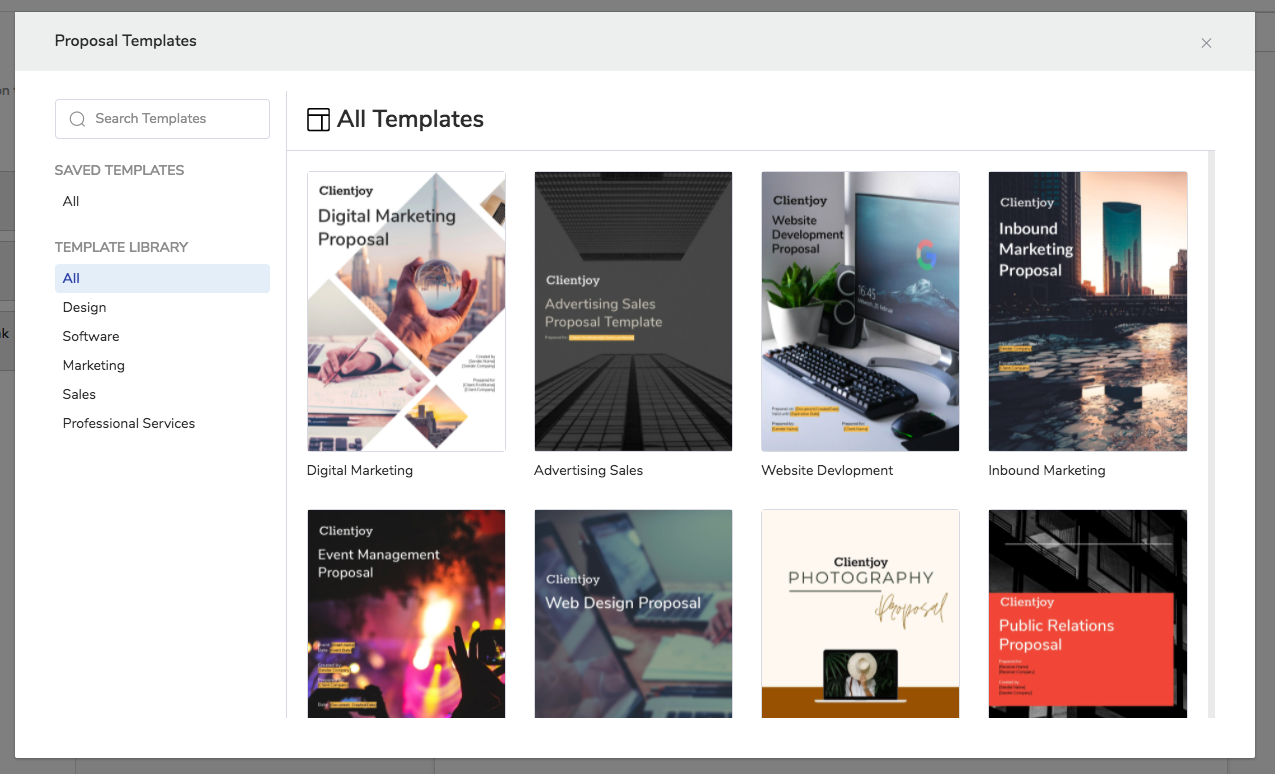Click the 'Proposal Templates' dialog title
This screenshot has height=774, width=1275.
click(125, 41)
